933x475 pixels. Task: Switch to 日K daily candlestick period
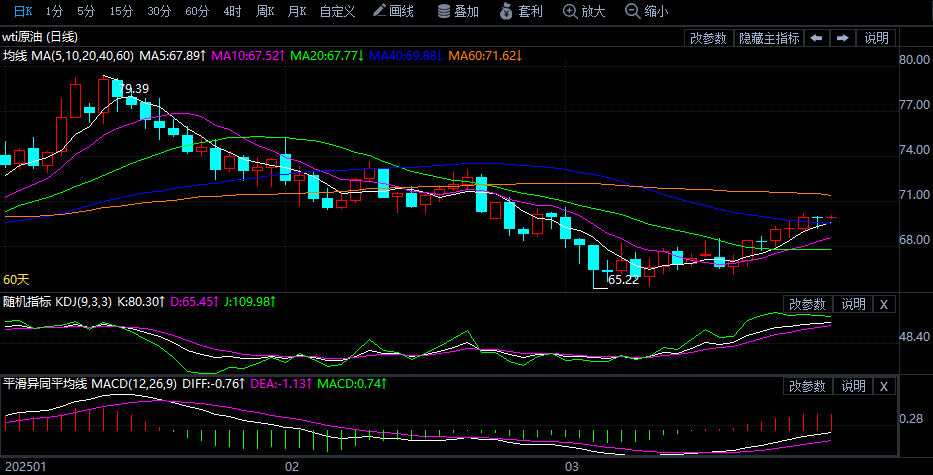click(x=21, y=11)
